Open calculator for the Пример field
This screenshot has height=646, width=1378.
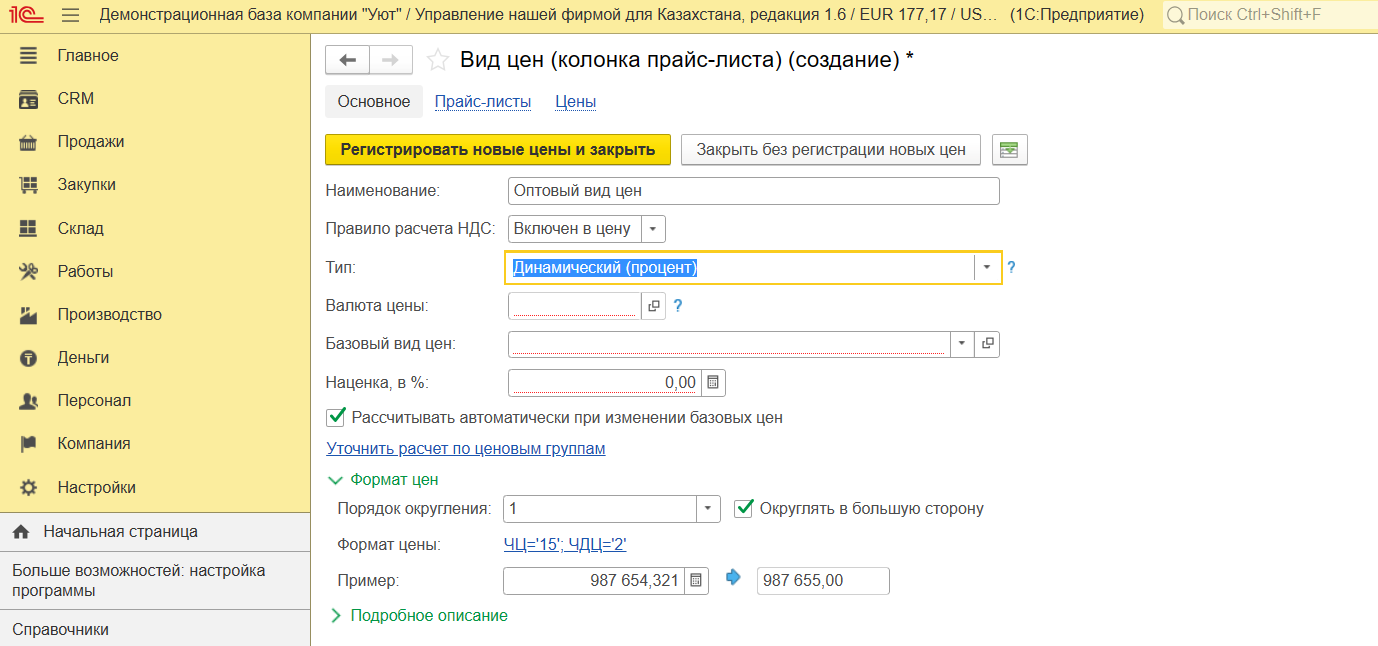tap(697, 580)
